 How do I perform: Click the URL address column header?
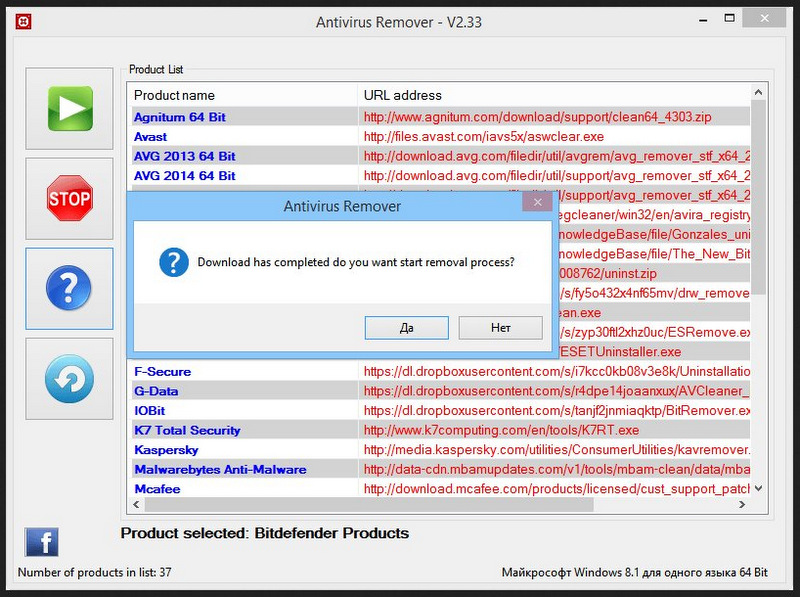pos(554,95)
